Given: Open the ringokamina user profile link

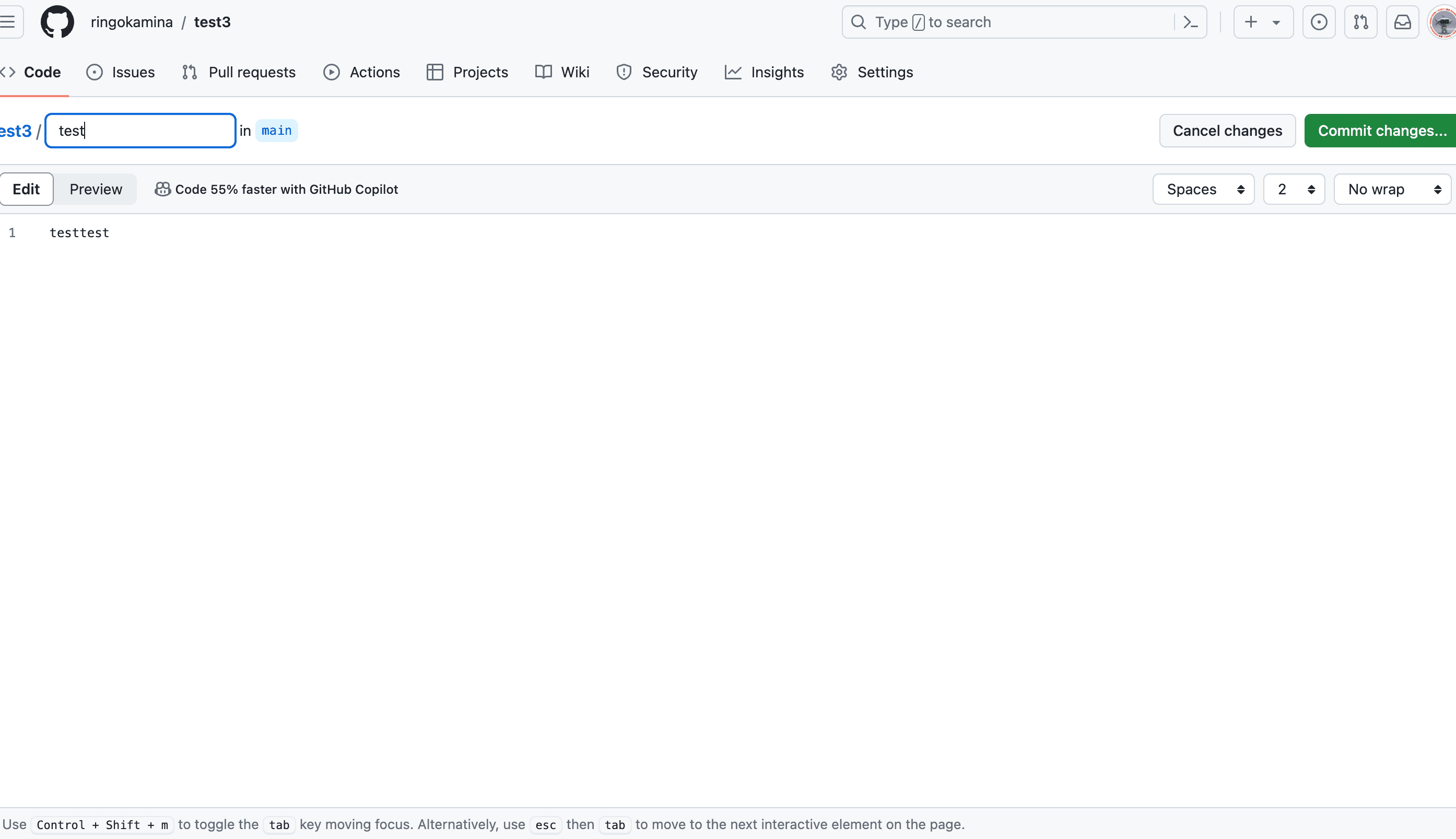Looking at the screenshot, I should click(131, 22).
